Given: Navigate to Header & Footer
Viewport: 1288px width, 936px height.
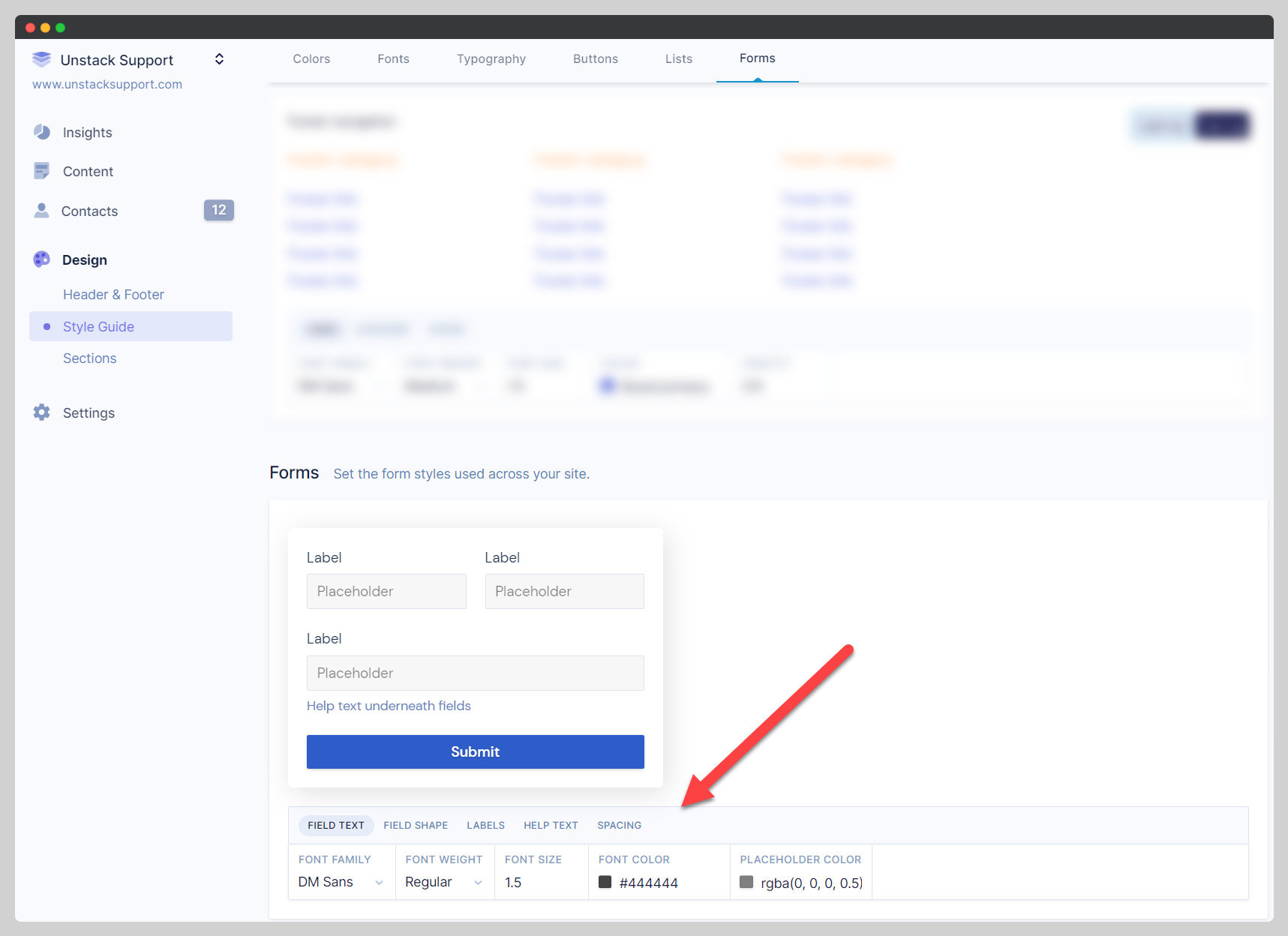Looking at the screenshot, I should (113, 294).
